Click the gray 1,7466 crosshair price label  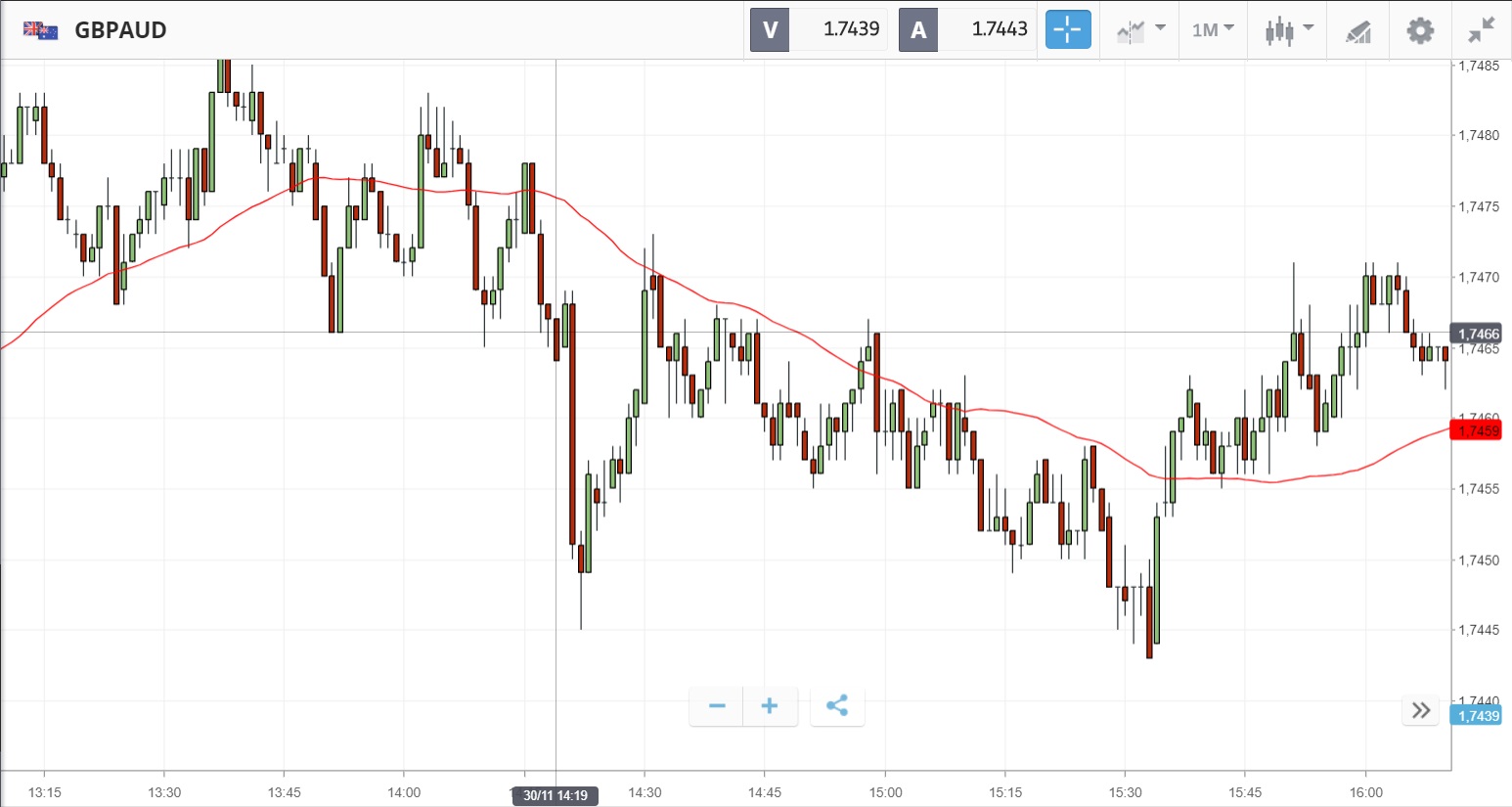coord(1478,335)
